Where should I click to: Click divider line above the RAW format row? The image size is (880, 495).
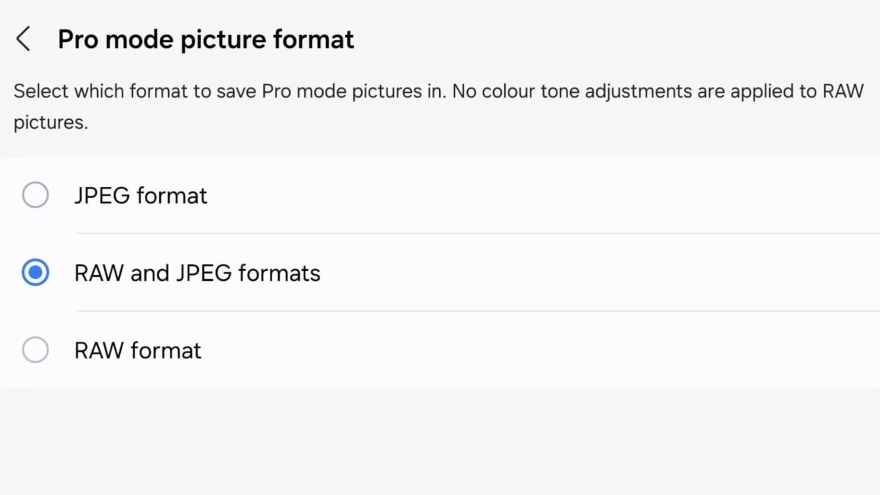coord(478,311)
